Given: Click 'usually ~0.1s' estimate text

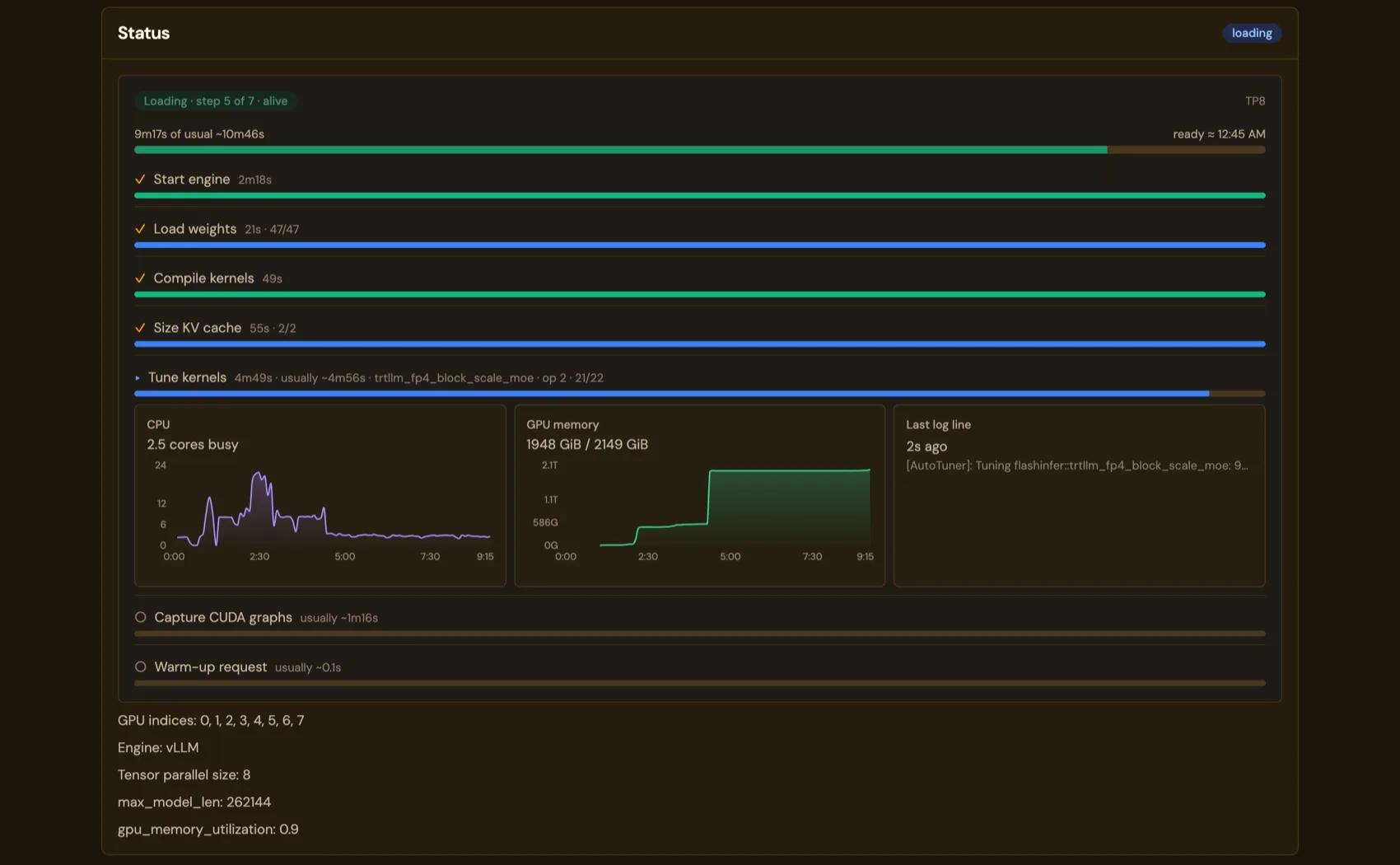Looking at the screenshot, I should coord(308,667).
